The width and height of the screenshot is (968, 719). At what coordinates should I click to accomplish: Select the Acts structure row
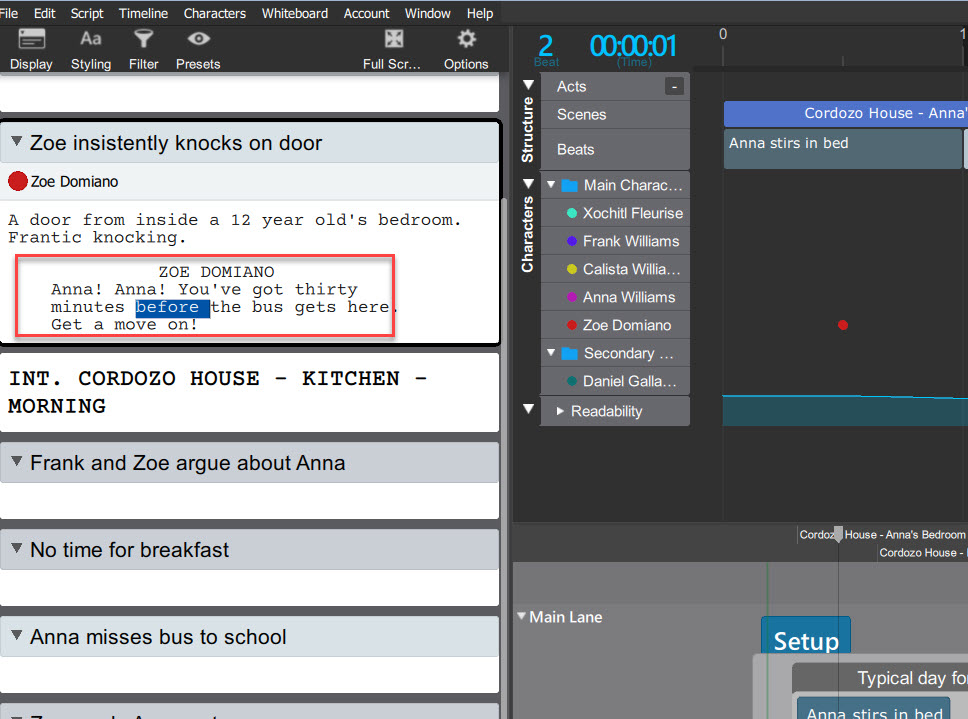coord(615,86)
